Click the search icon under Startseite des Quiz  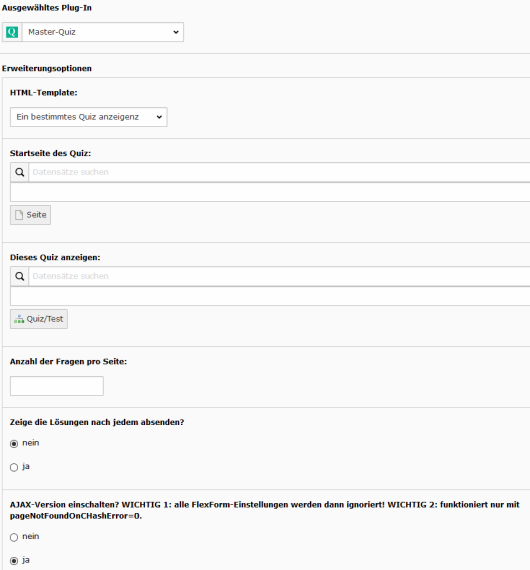(20, 172)
